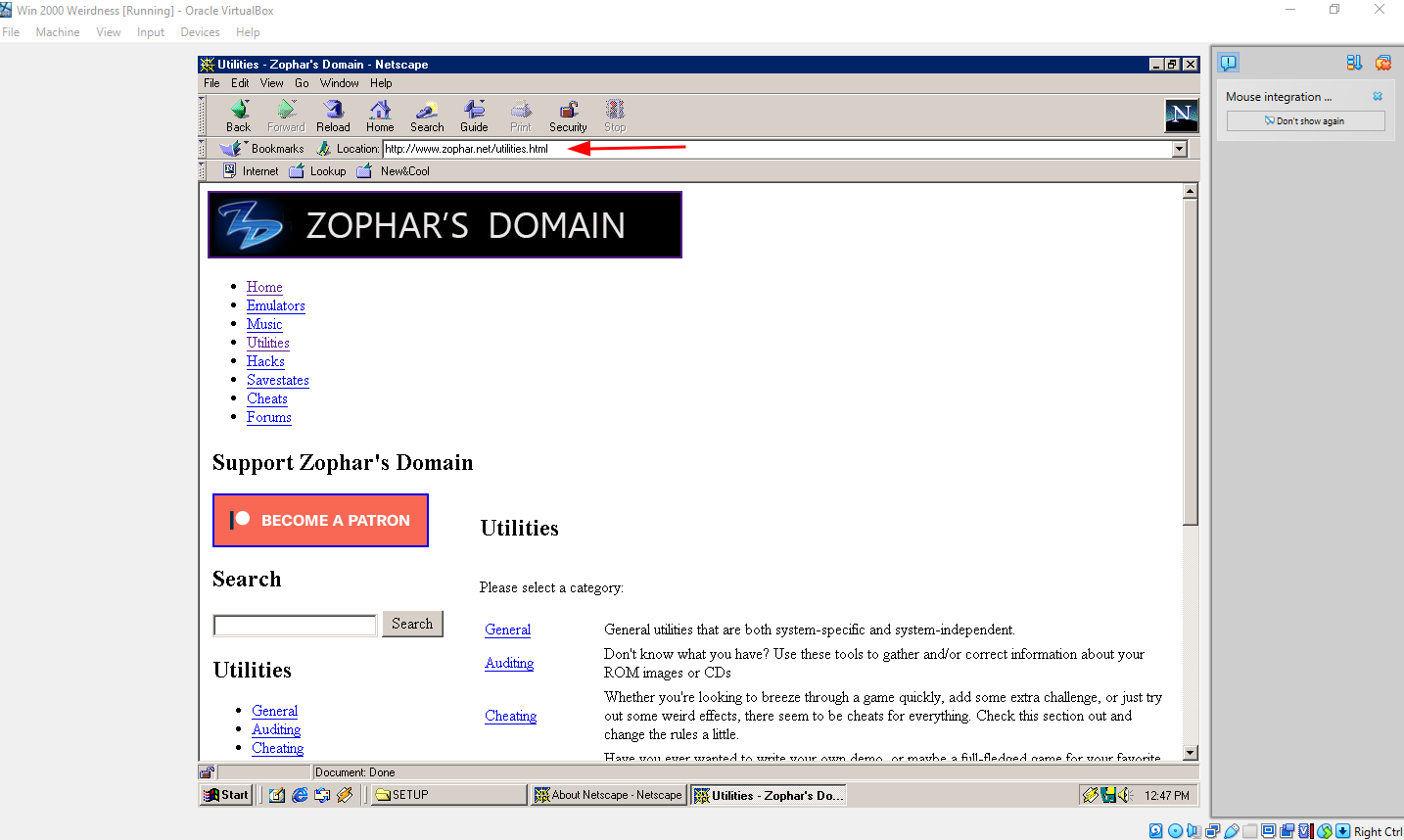
Task: Click VirtualBox audio indicator icon
Action: [x=1193, y=831]
